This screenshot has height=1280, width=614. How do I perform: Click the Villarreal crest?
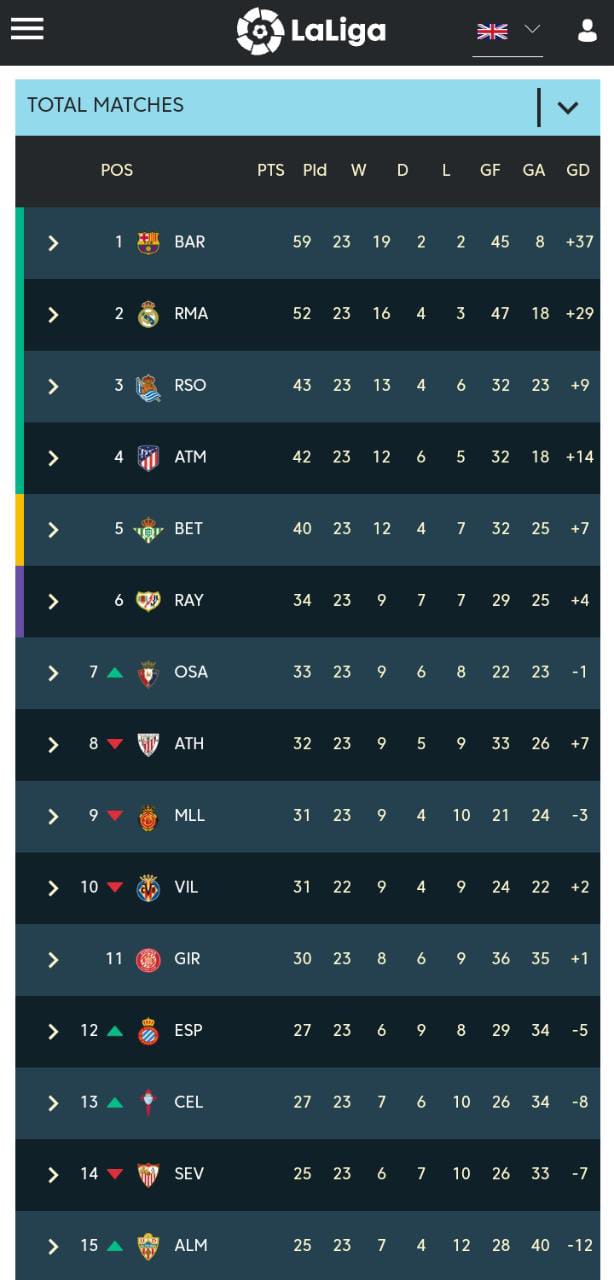(148, 888)
